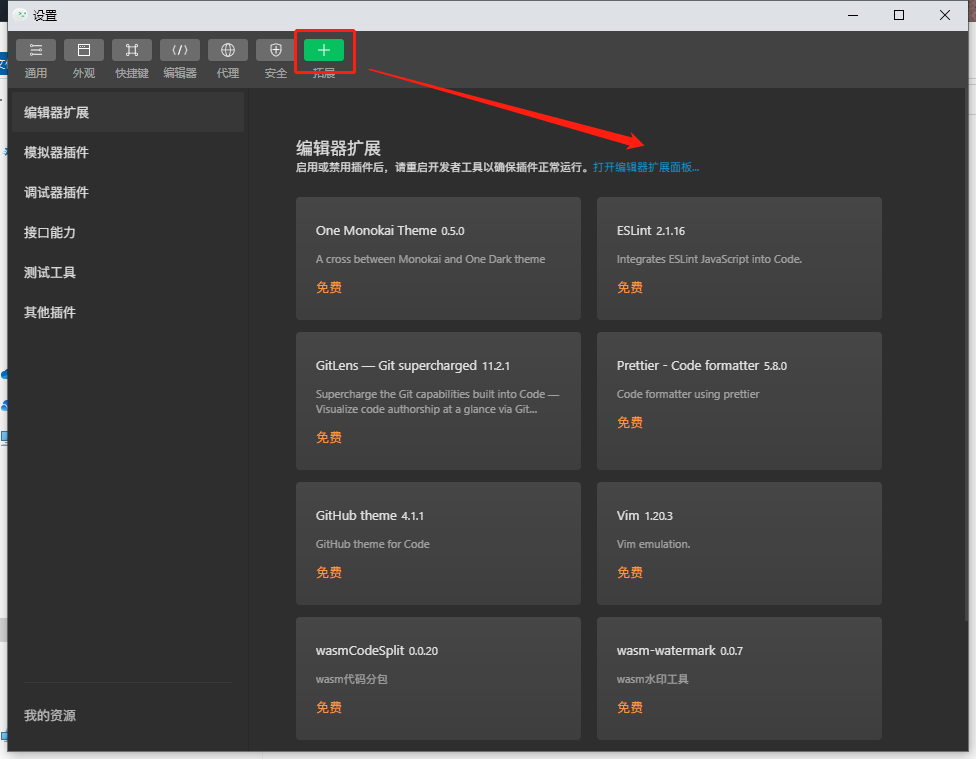Click the 'Code formatter using prettier' description
Screen dimensions: 976x759
coord(688,394)
